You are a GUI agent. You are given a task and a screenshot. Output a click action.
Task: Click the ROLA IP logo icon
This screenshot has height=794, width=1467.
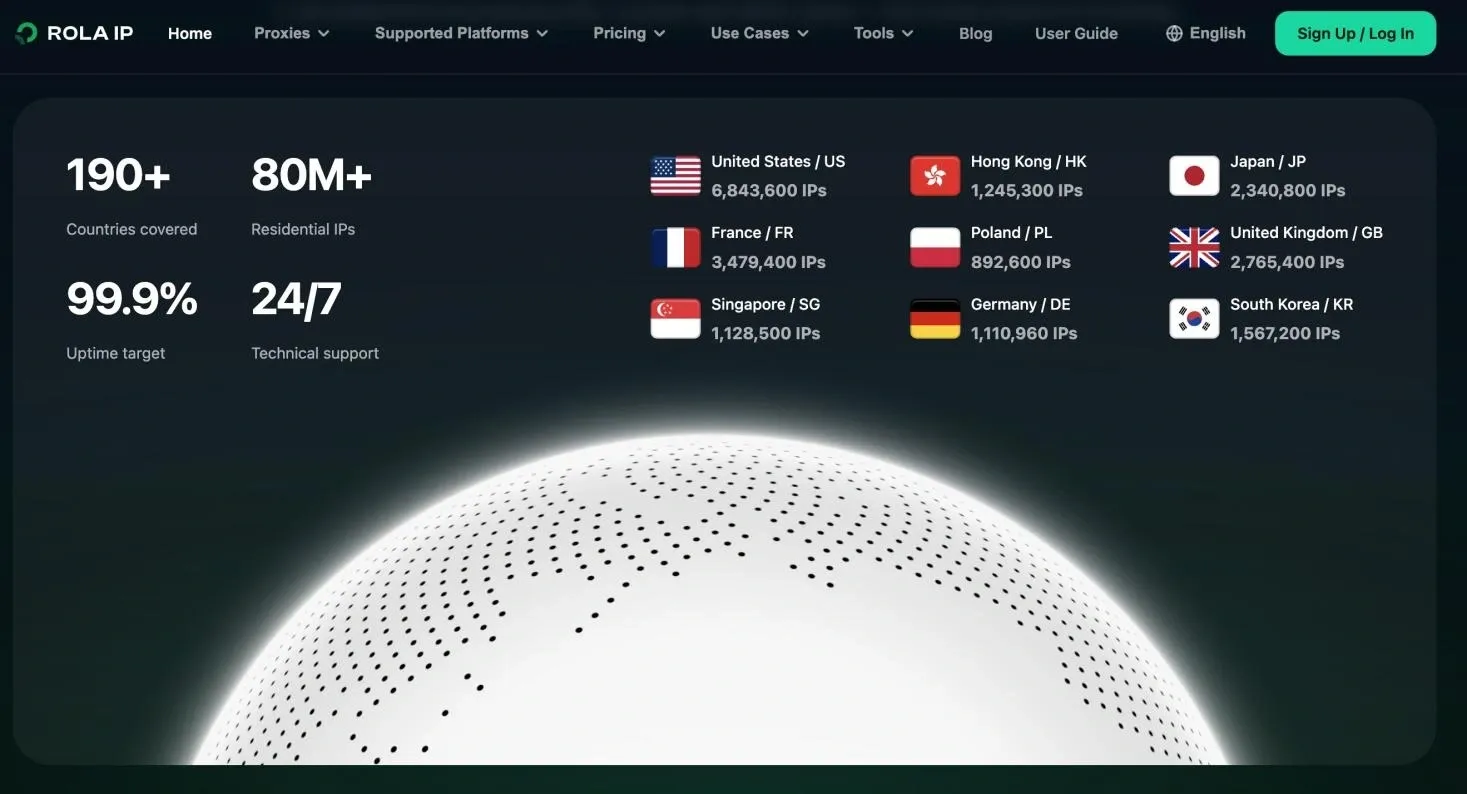[26, 33]
